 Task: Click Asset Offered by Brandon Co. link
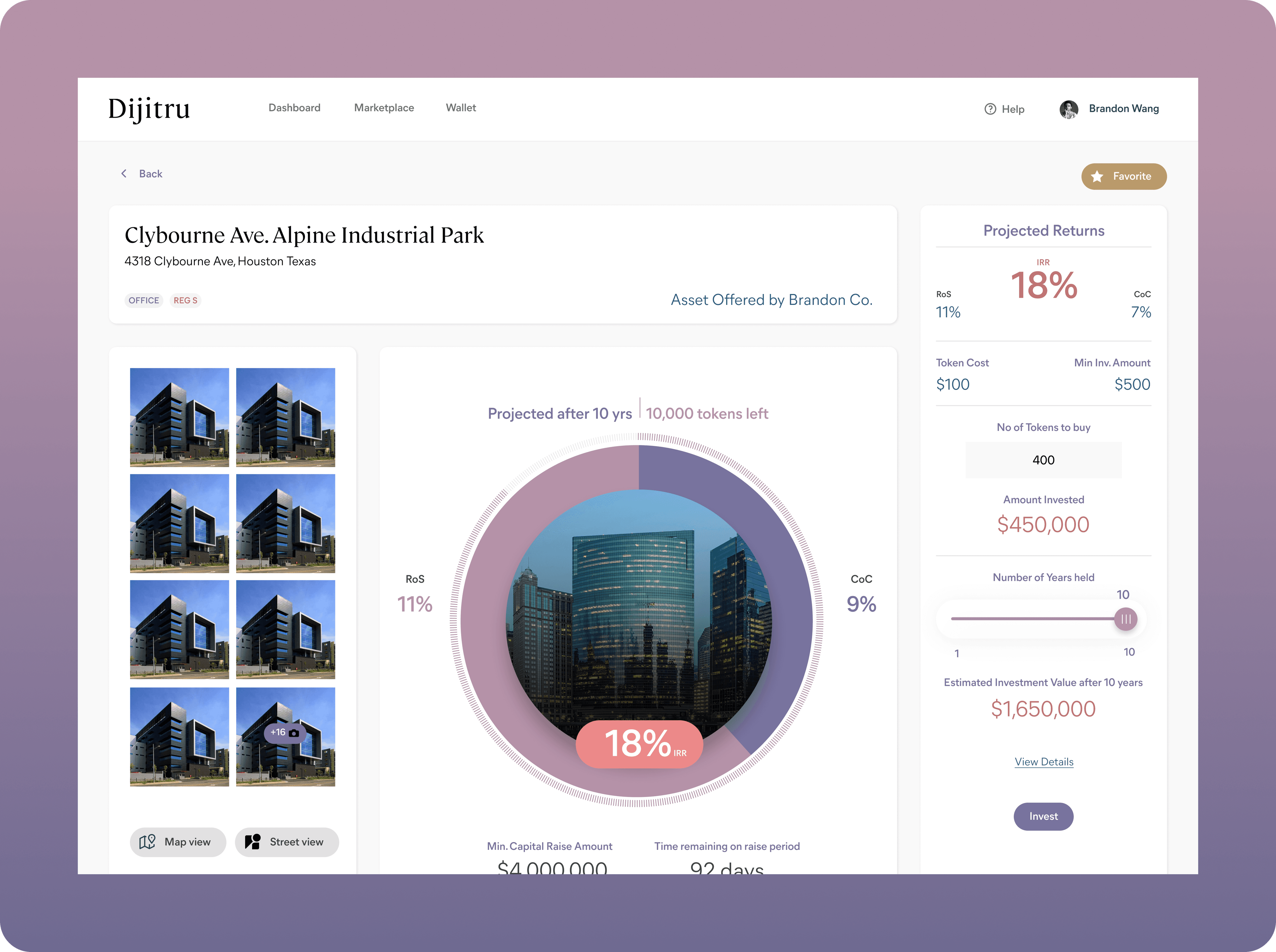click(x=771, y=300)
